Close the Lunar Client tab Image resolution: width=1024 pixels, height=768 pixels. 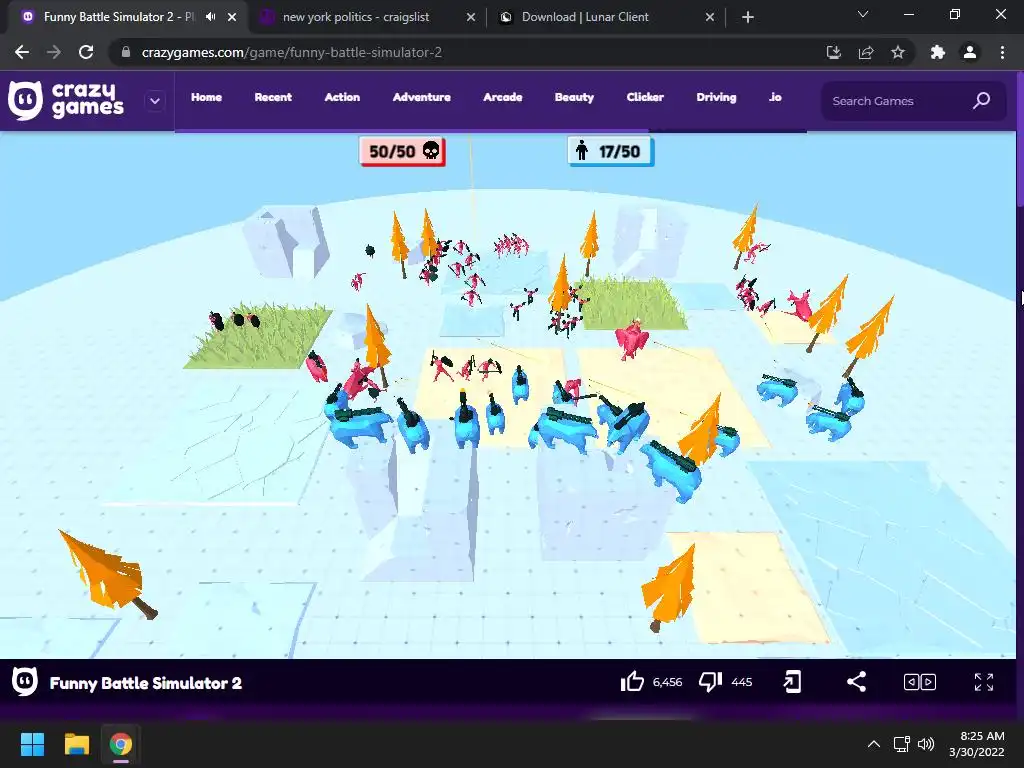click(x=710, y=17)
